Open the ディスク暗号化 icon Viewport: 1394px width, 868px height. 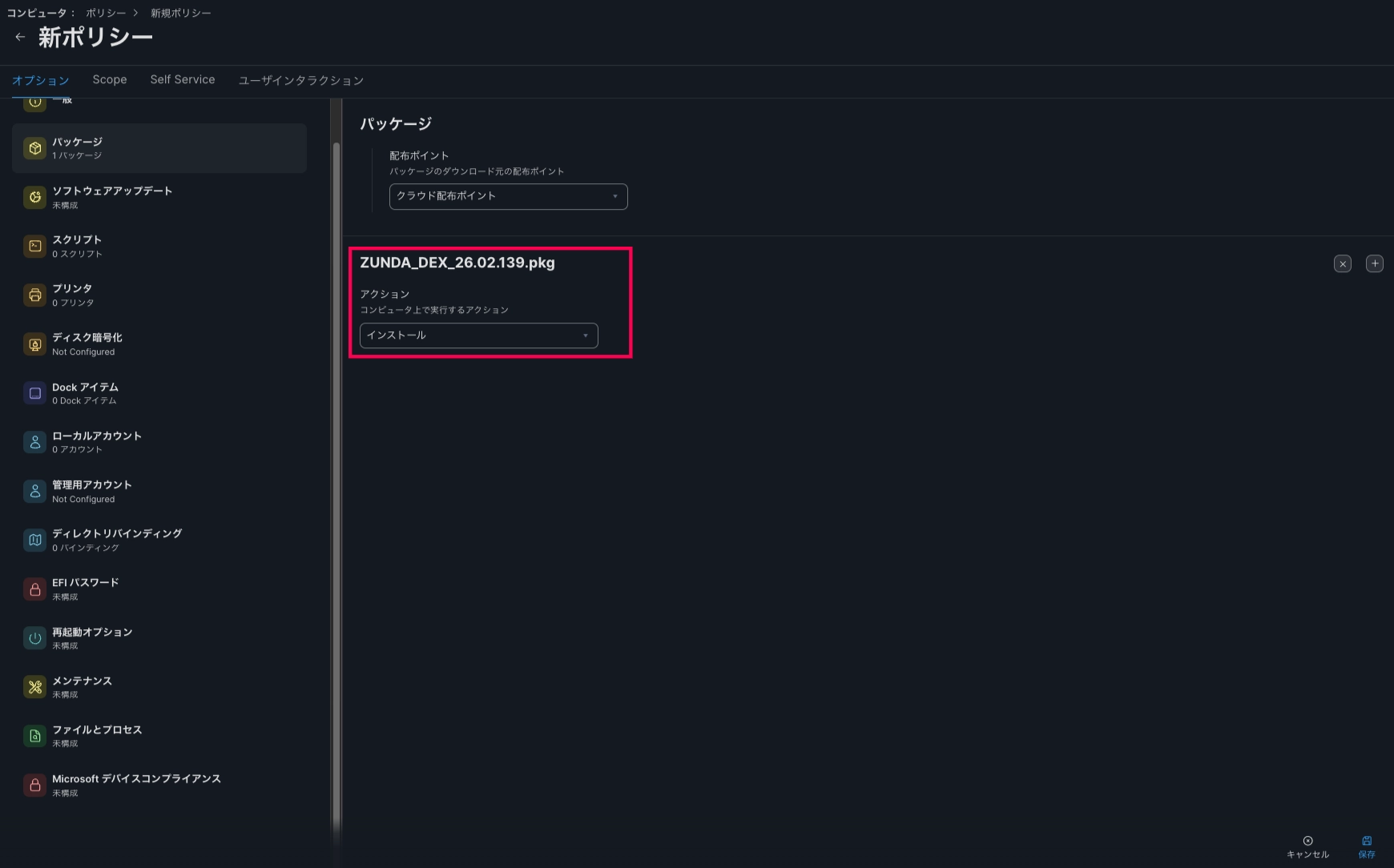[x=34, y=344]
